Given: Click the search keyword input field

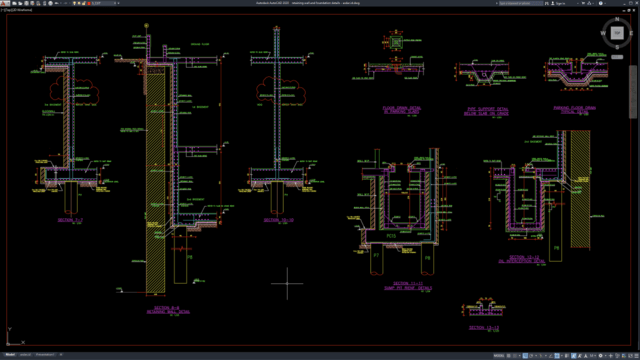Looking at the screenshot, I should (521, 3).
